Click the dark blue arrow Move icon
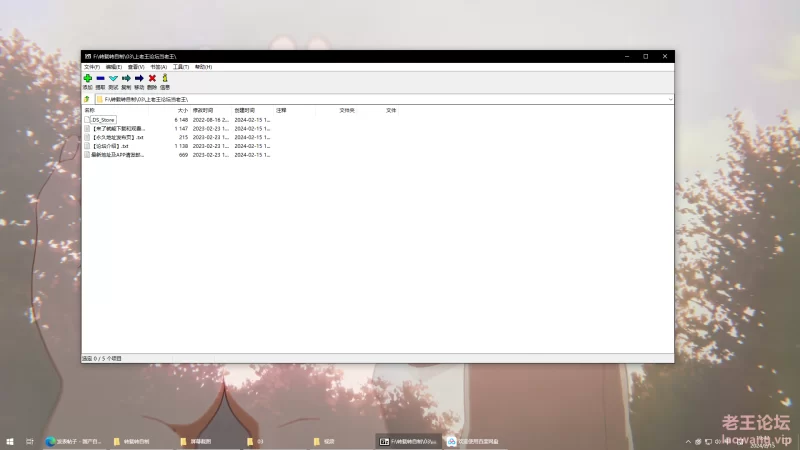The image size is (800, 450). 139,78
